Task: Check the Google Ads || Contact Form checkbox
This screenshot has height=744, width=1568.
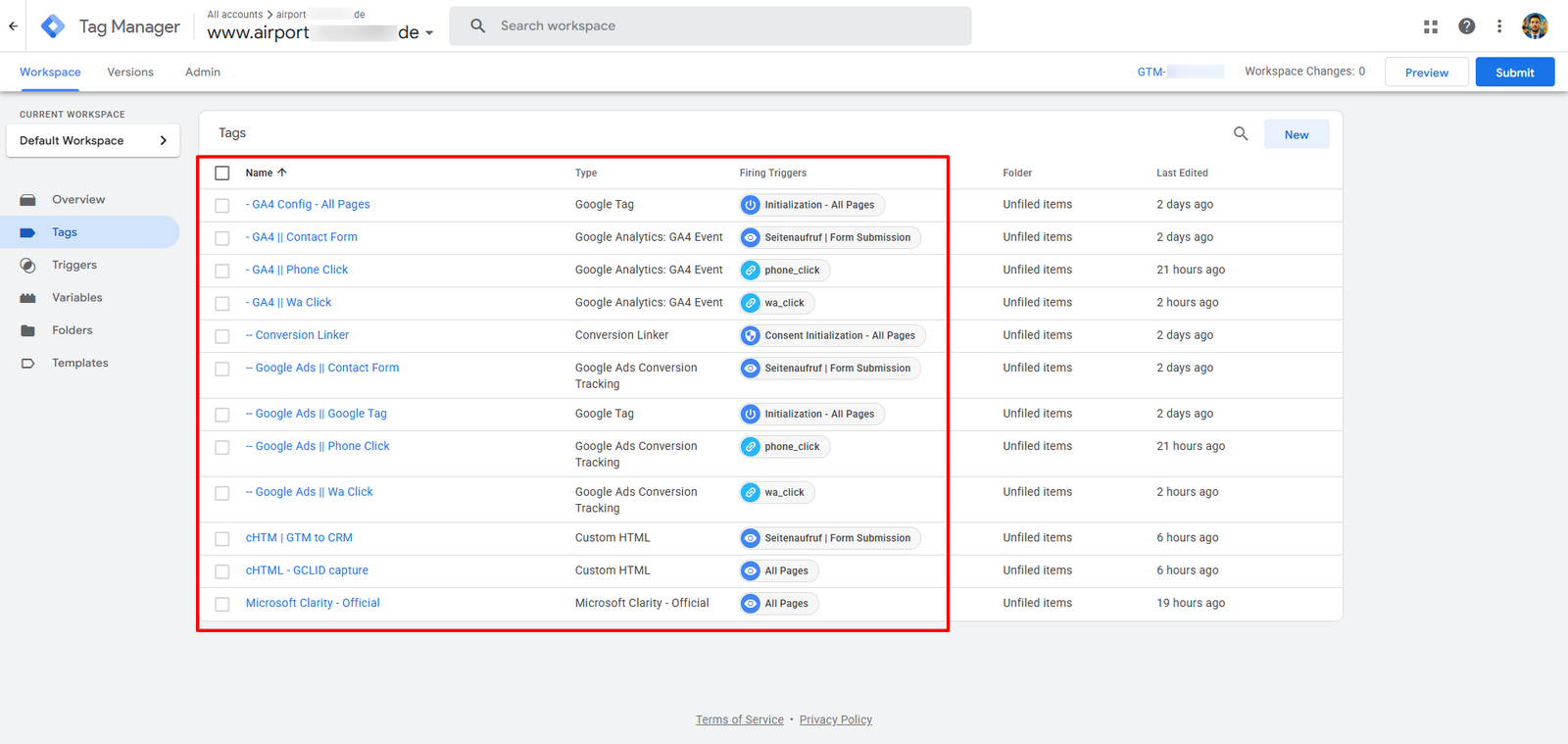Action: tap(222, 369)
